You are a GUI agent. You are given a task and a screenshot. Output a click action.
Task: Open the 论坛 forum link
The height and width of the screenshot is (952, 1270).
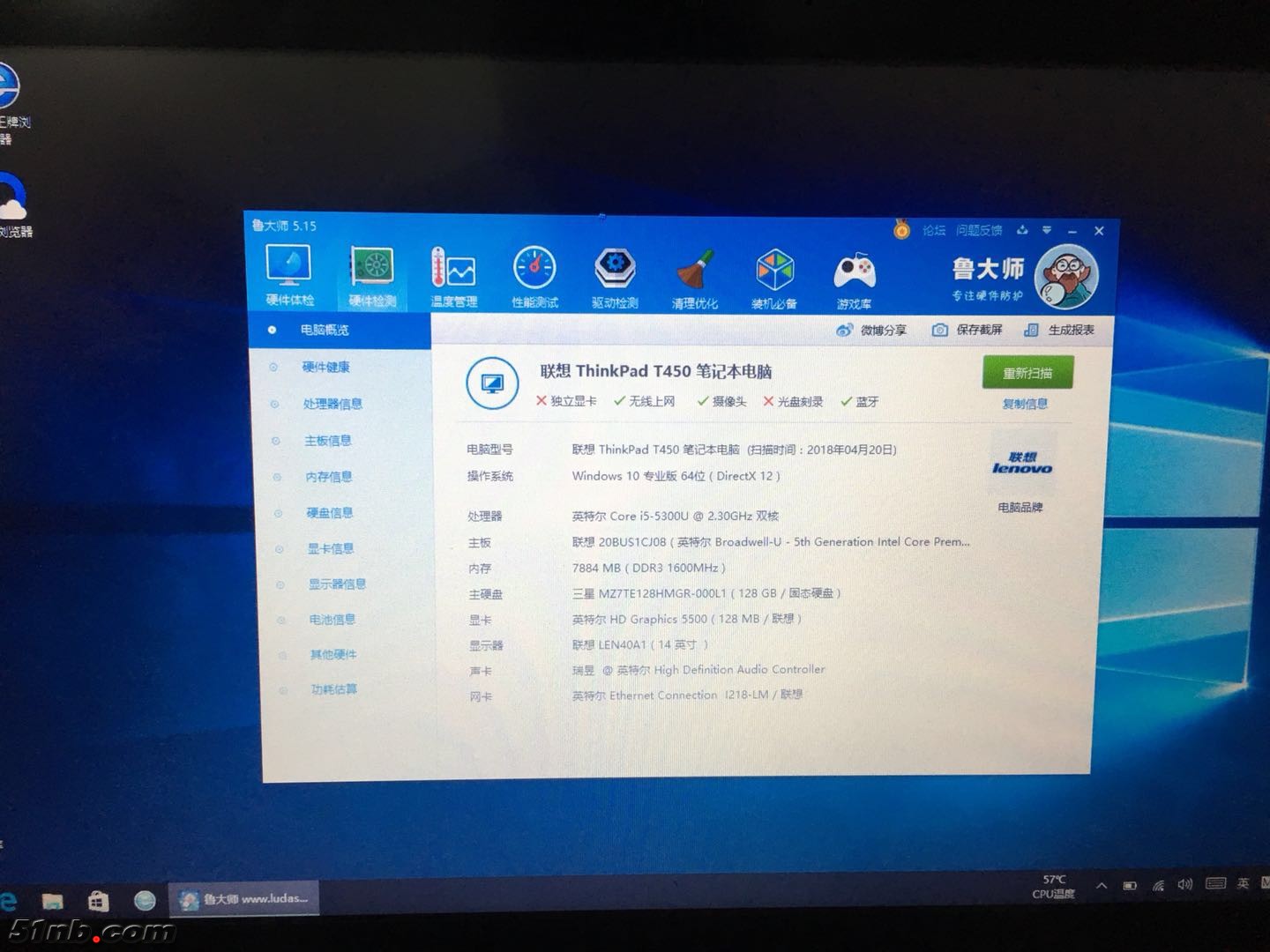pos(934,230)
